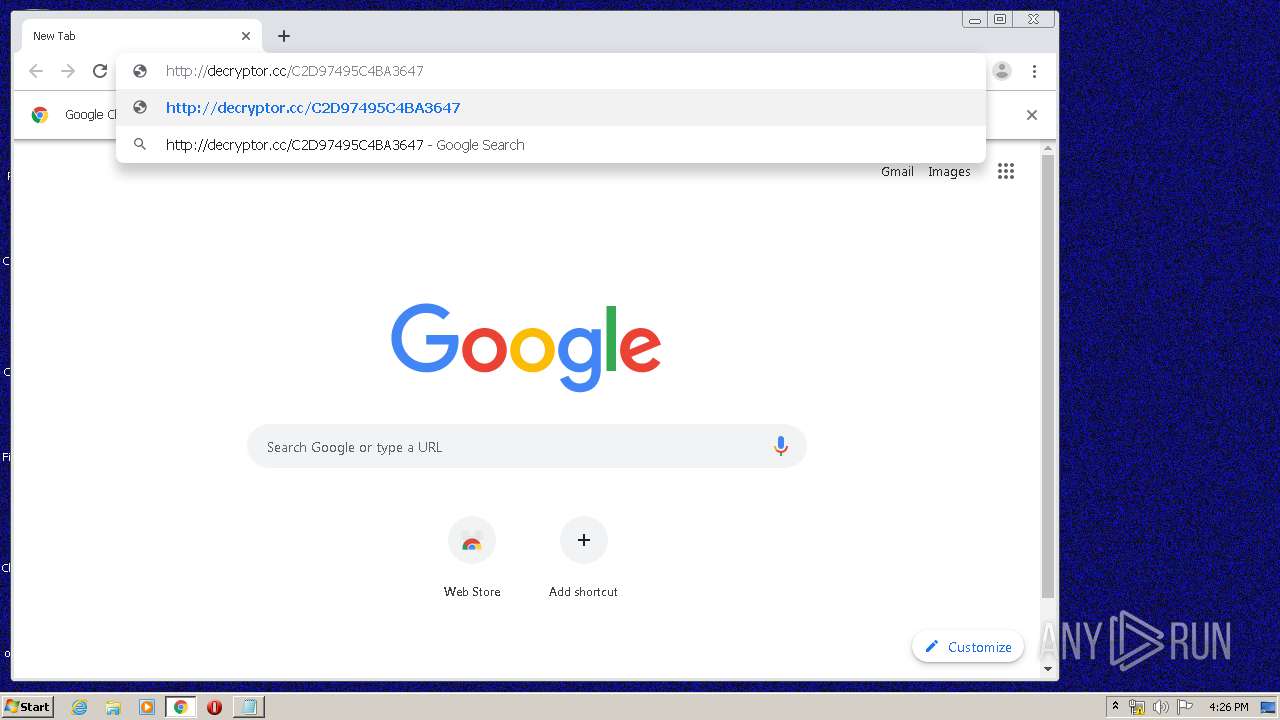Image resolution: width=1280 pixels, height=720 pixels.
Task: Focus the Search Google or type a URL box
Action: point(527,447)
